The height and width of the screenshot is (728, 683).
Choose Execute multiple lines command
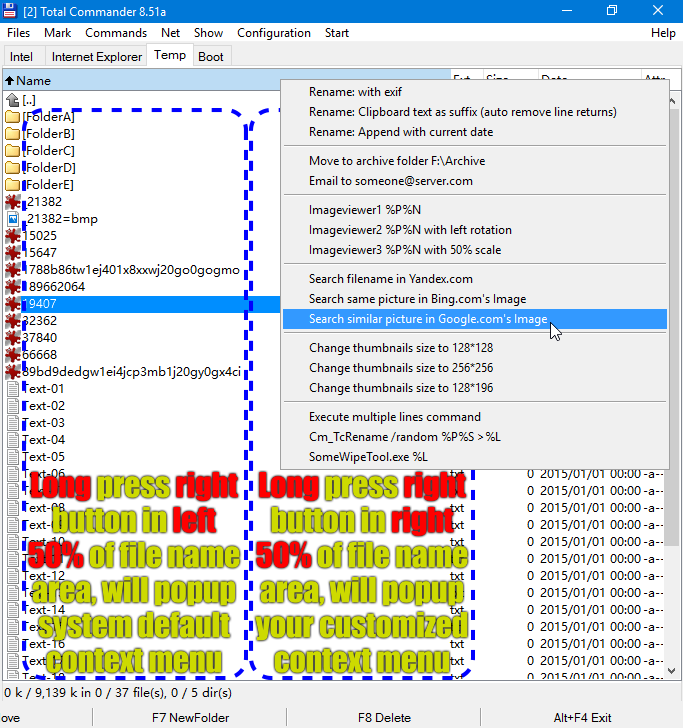[475, 417]
